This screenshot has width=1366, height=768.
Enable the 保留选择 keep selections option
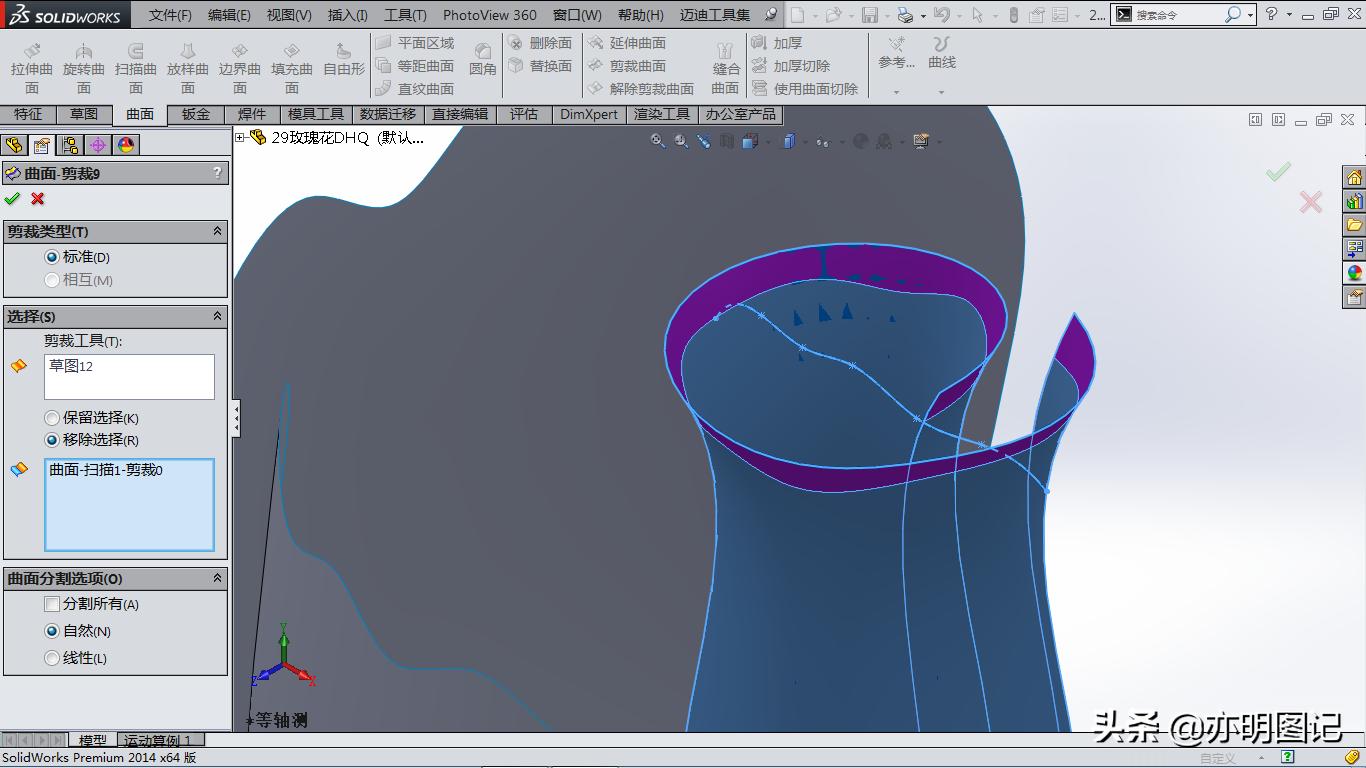[x=51, y=417]
